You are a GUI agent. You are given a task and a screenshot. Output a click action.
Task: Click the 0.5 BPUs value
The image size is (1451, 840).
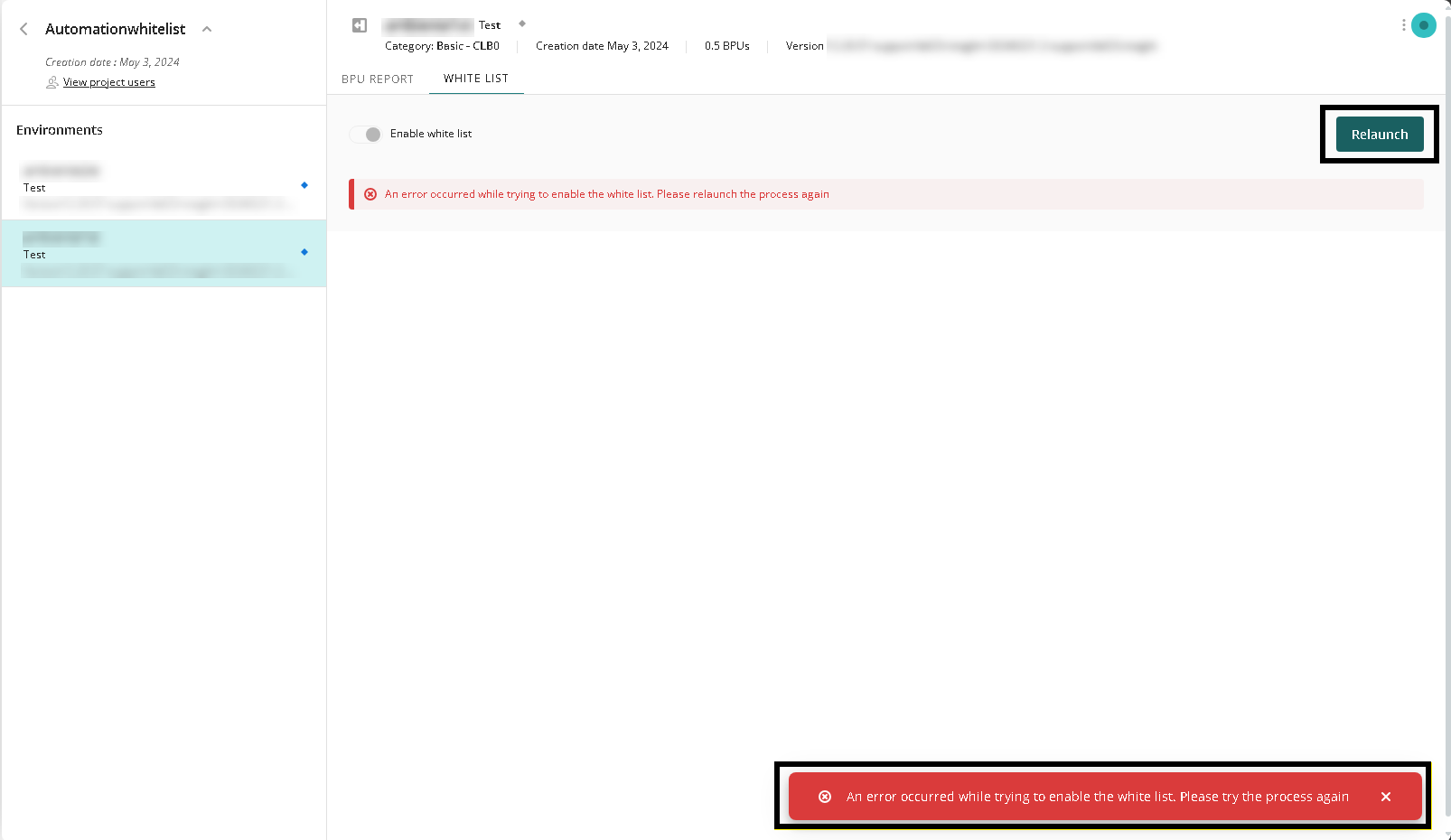(x=727, y=46)
